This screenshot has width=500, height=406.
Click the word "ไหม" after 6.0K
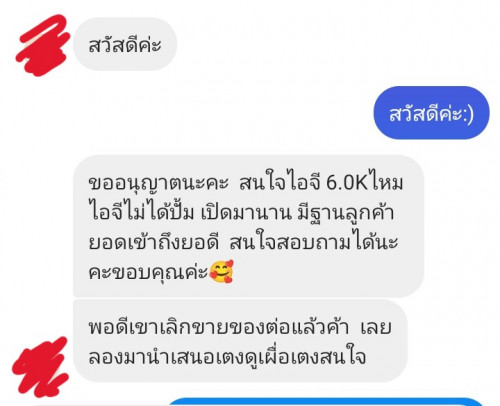pos(386,182)
